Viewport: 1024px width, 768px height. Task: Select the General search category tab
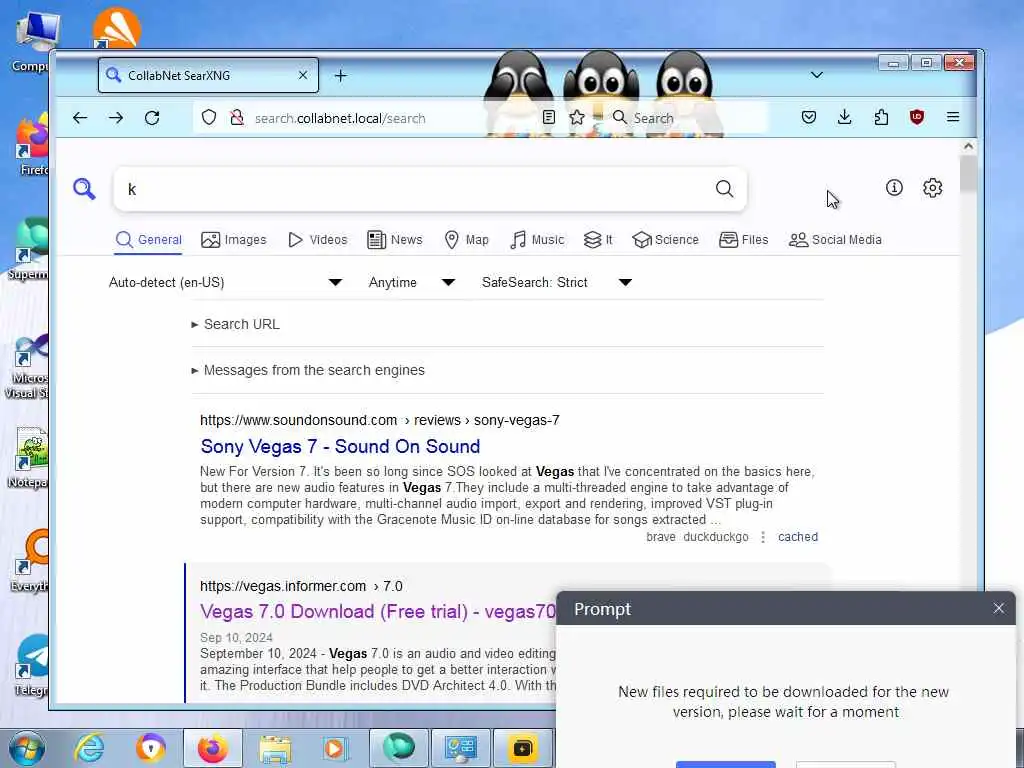click(149, 240)
